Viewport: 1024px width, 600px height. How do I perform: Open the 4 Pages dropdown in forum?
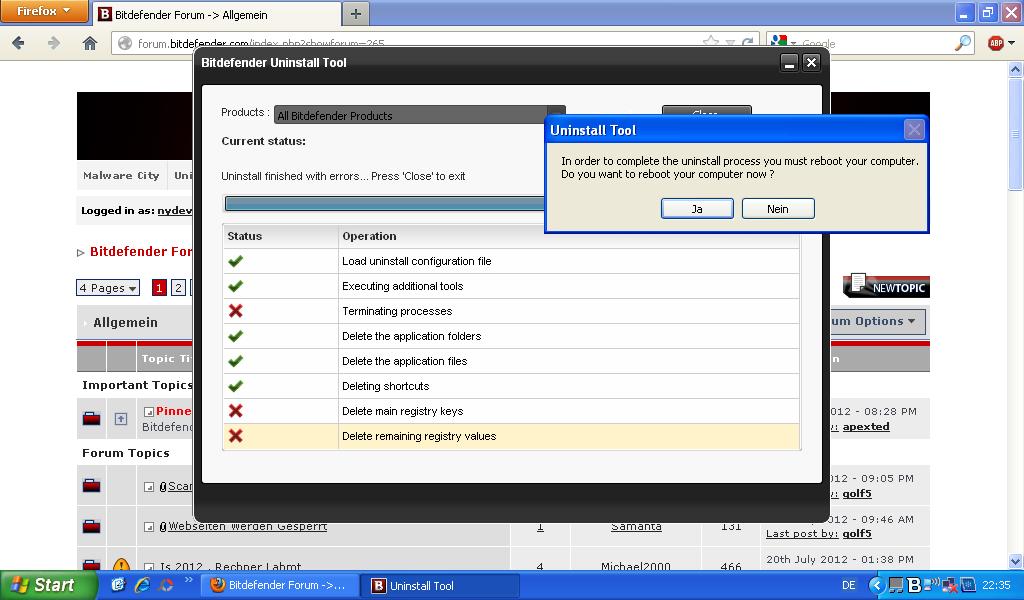[108, 288]
